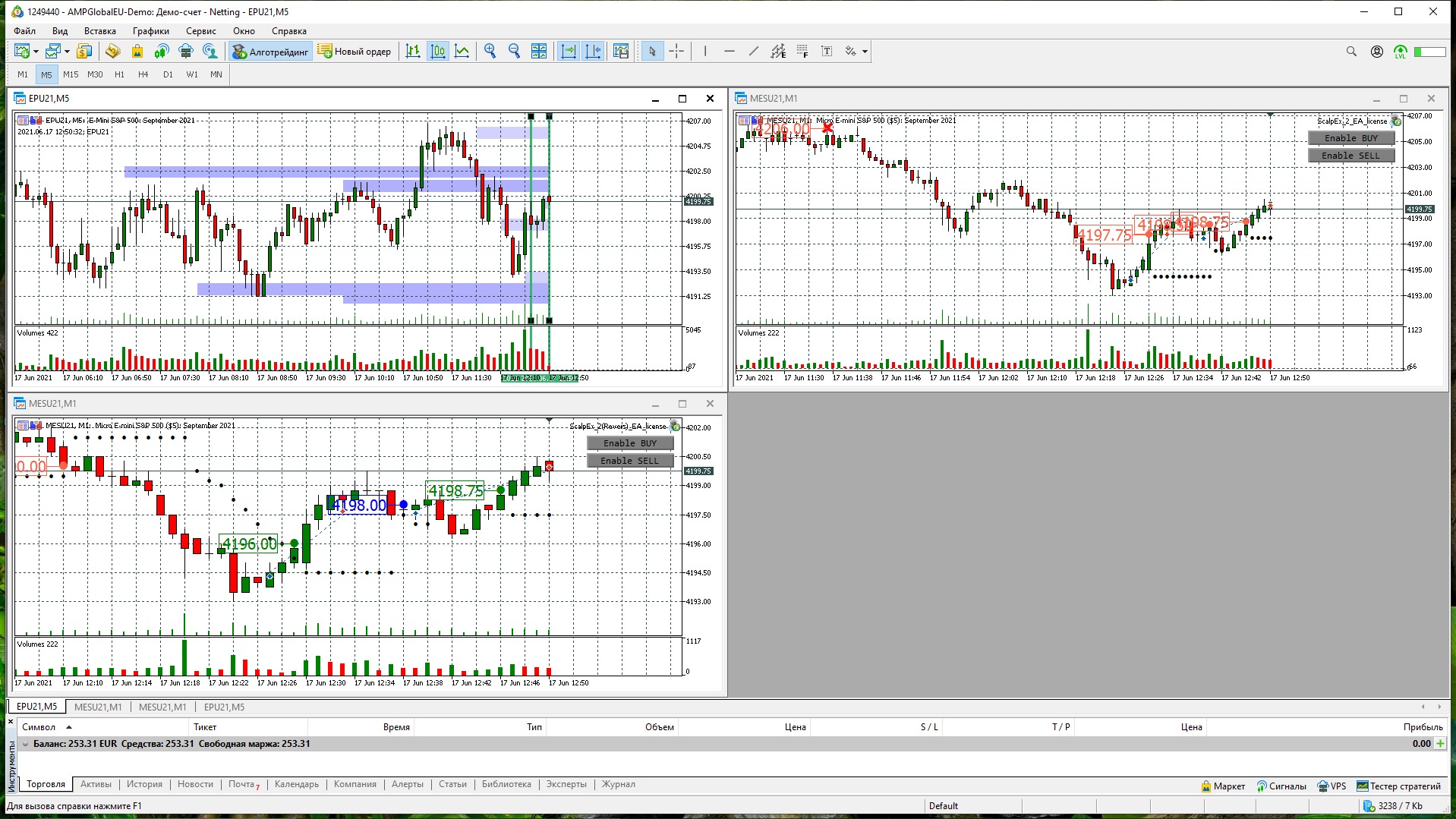Select the crosshair cursor tool
This screenshot has width=1456, height=819.
676,52
